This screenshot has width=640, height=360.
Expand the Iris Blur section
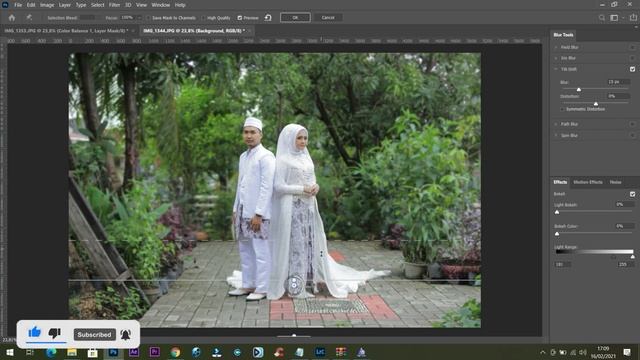tap(556, 58)
